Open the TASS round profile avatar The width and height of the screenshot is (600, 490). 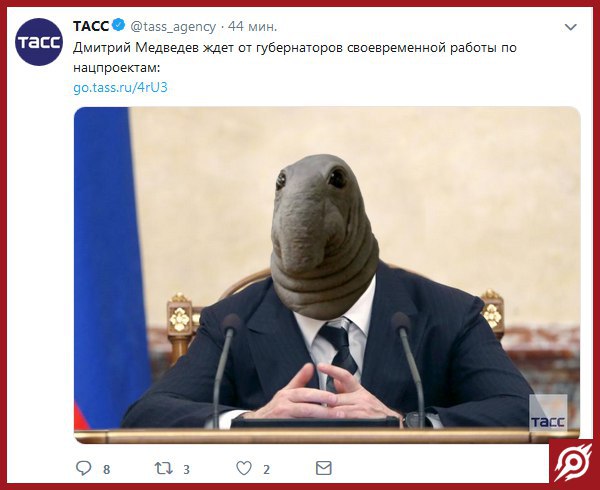coord(39,42)
